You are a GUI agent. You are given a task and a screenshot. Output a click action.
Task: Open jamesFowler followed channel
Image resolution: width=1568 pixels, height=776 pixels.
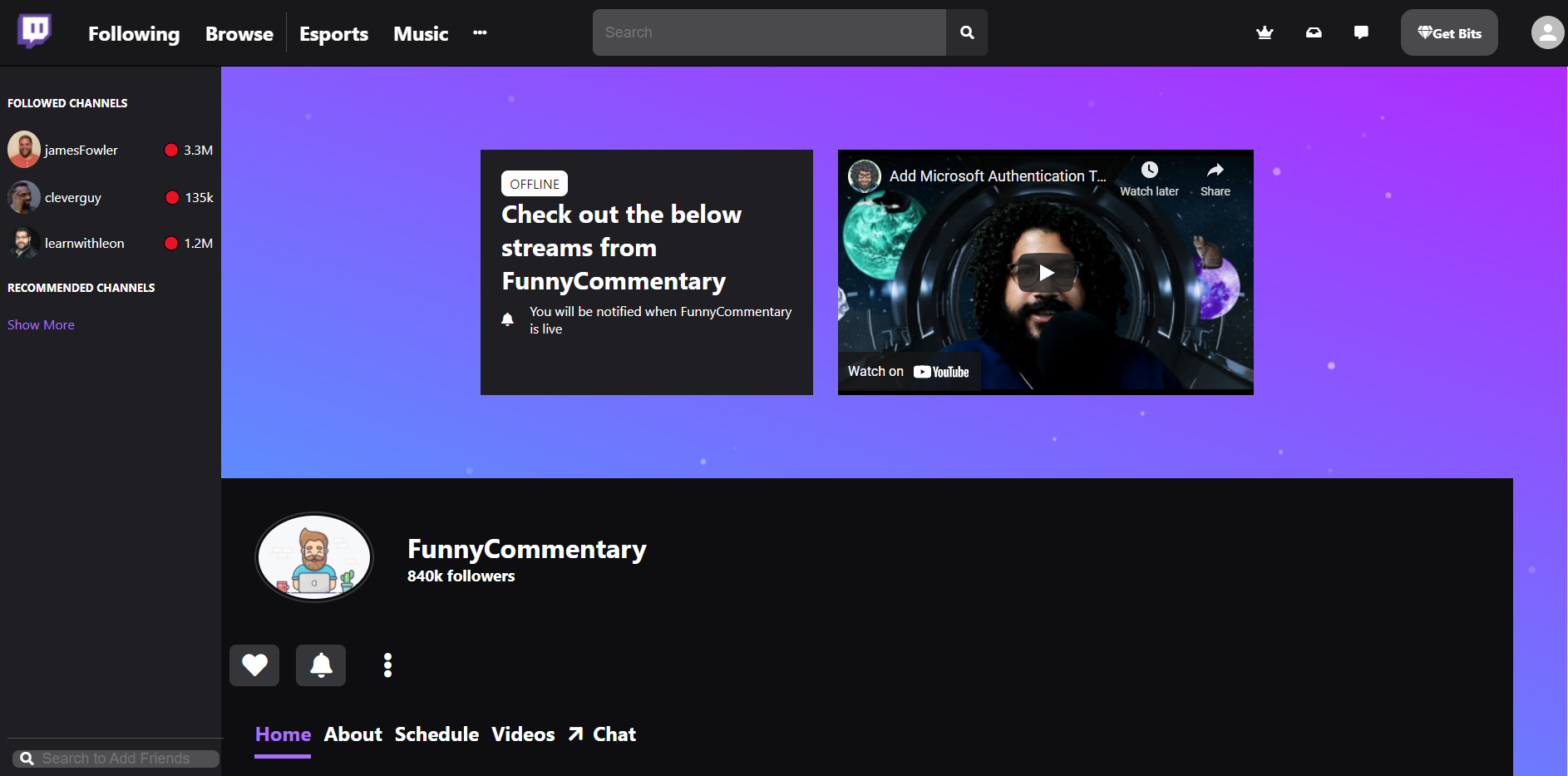point(111,150)
